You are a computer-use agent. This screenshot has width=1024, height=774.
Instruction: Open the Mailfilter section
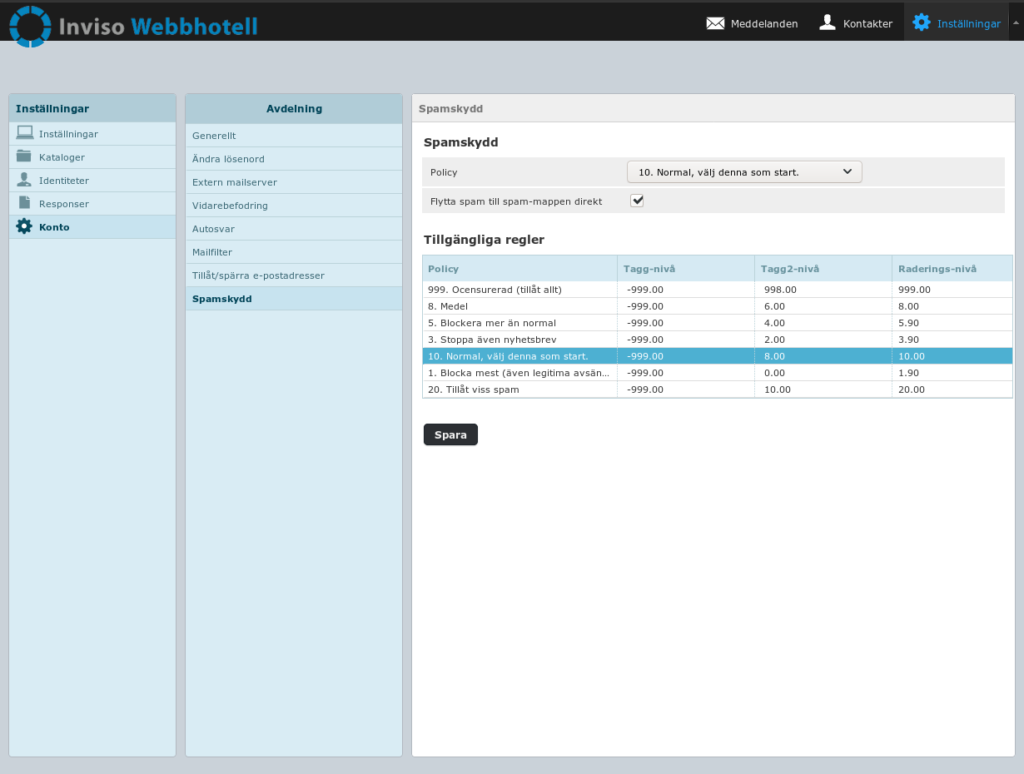pyautogui.click(x=212, y=252)
